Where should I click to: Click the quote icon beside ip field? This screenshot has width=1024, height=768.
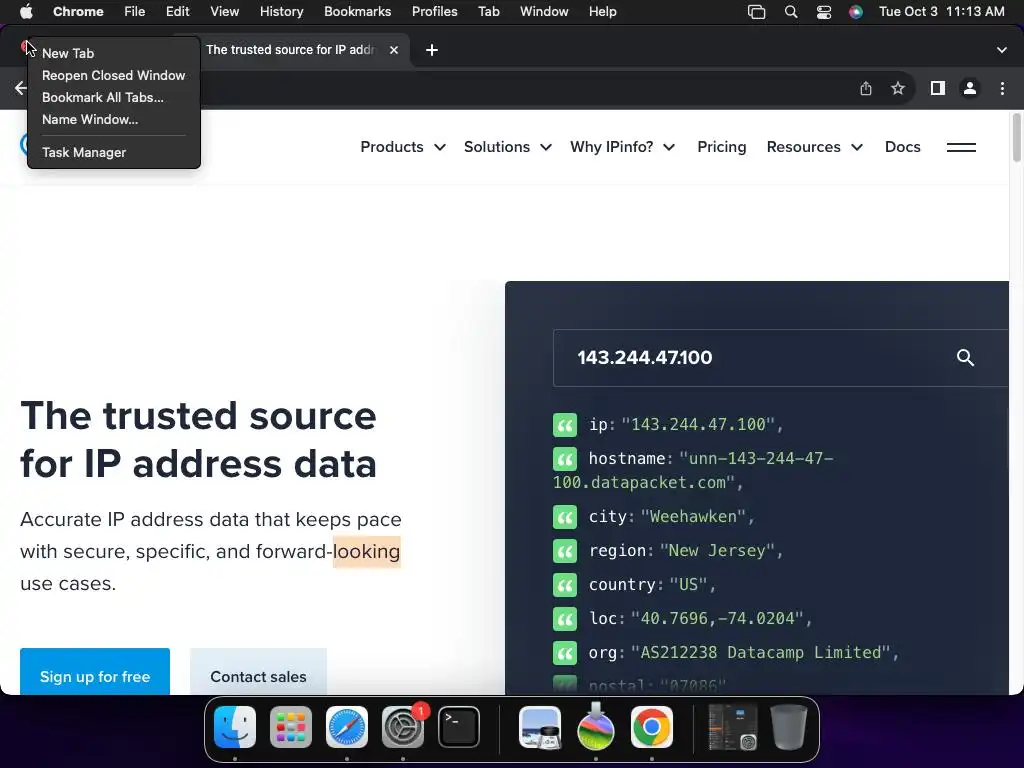(x=565, y=425)
